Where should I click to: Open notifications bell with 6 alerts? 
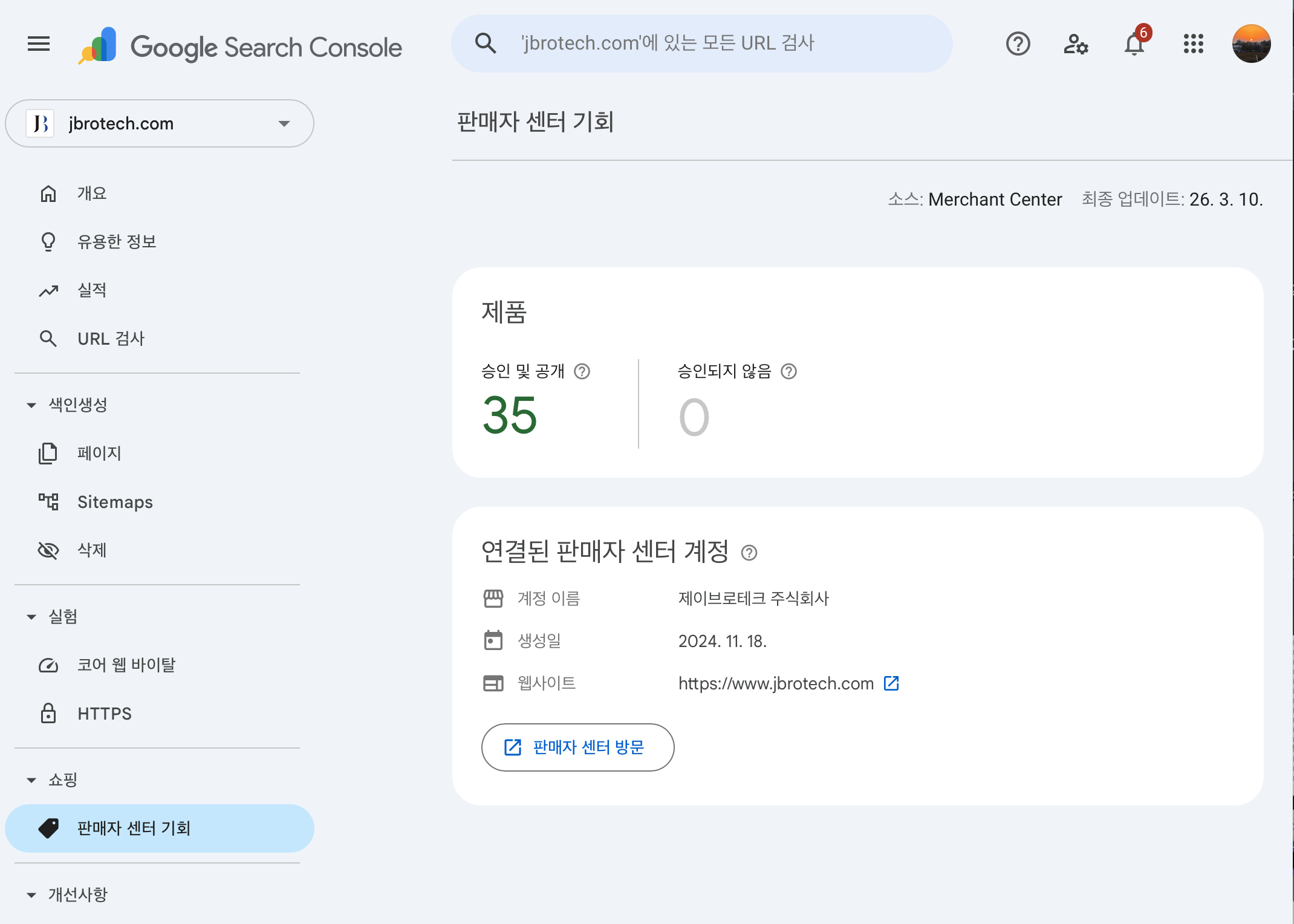(1135, 42)
